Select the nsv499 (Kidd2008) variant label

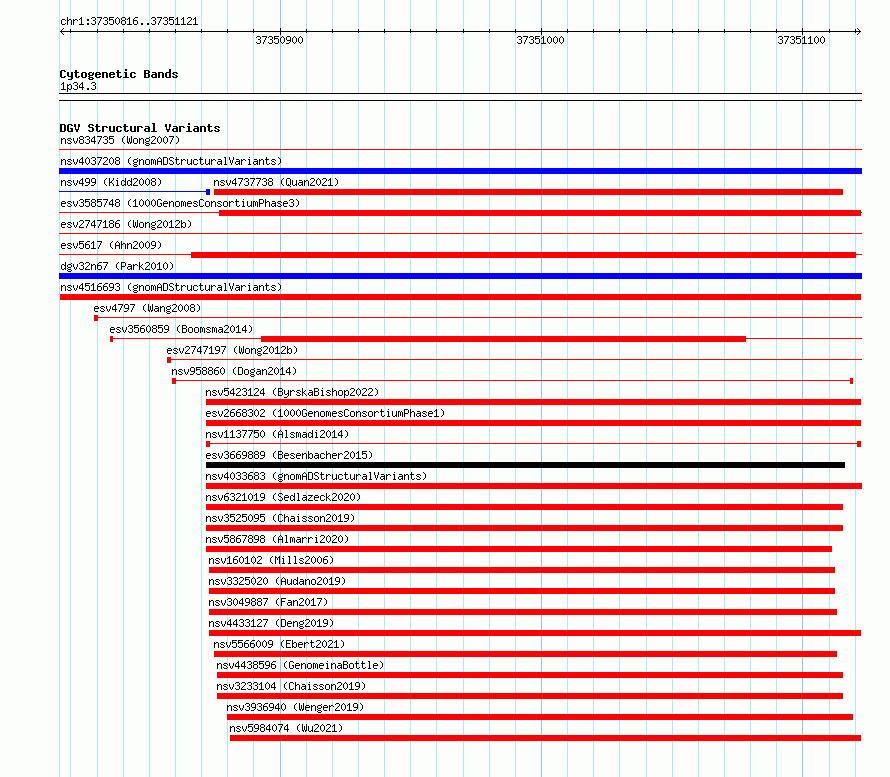click(x=111, y=182)
